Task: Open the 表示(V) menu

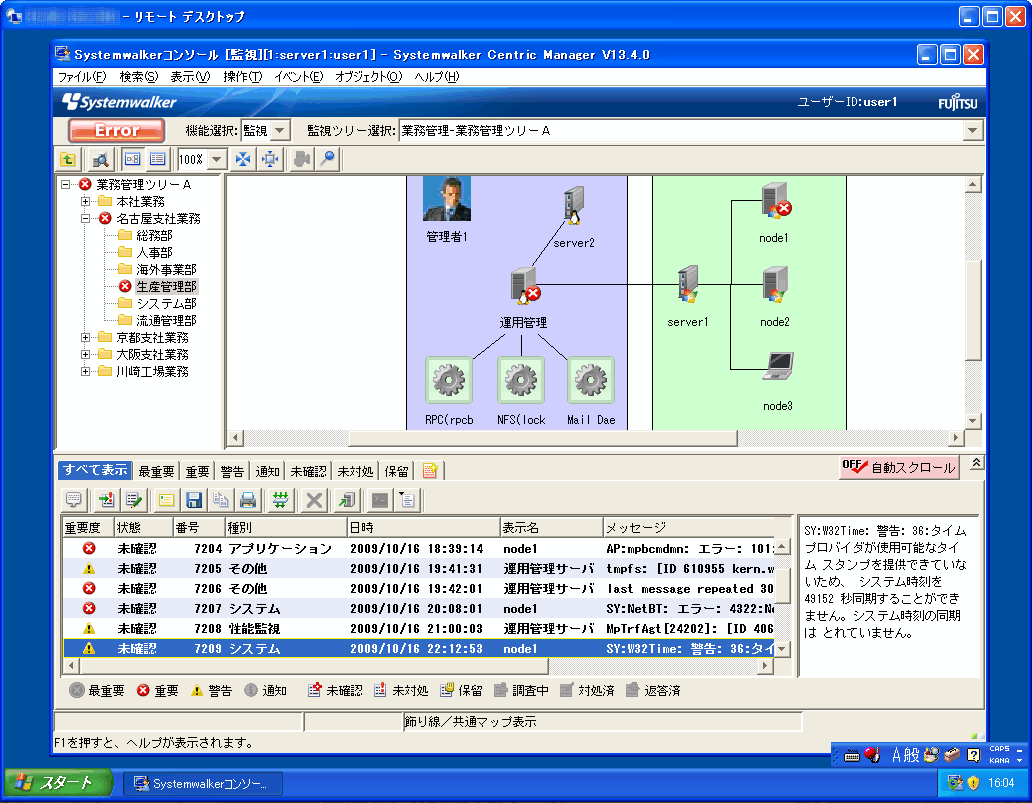Action: [190, 77]
